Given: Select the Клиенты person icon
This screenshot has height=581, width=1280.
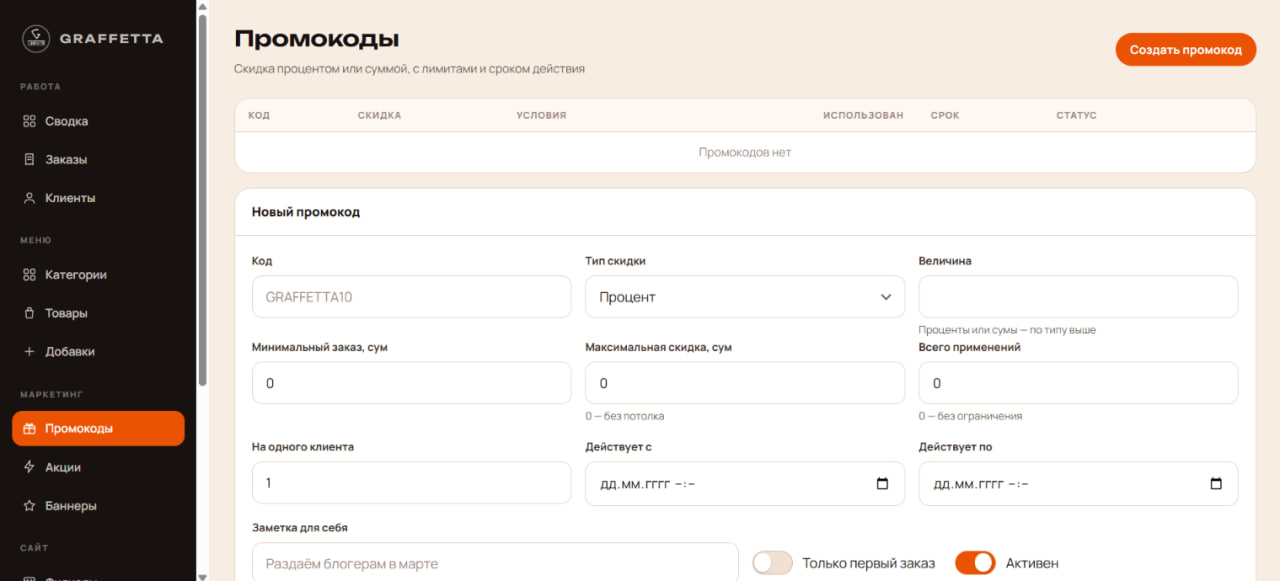Looking at the screenshot, I should coord(29,198).
